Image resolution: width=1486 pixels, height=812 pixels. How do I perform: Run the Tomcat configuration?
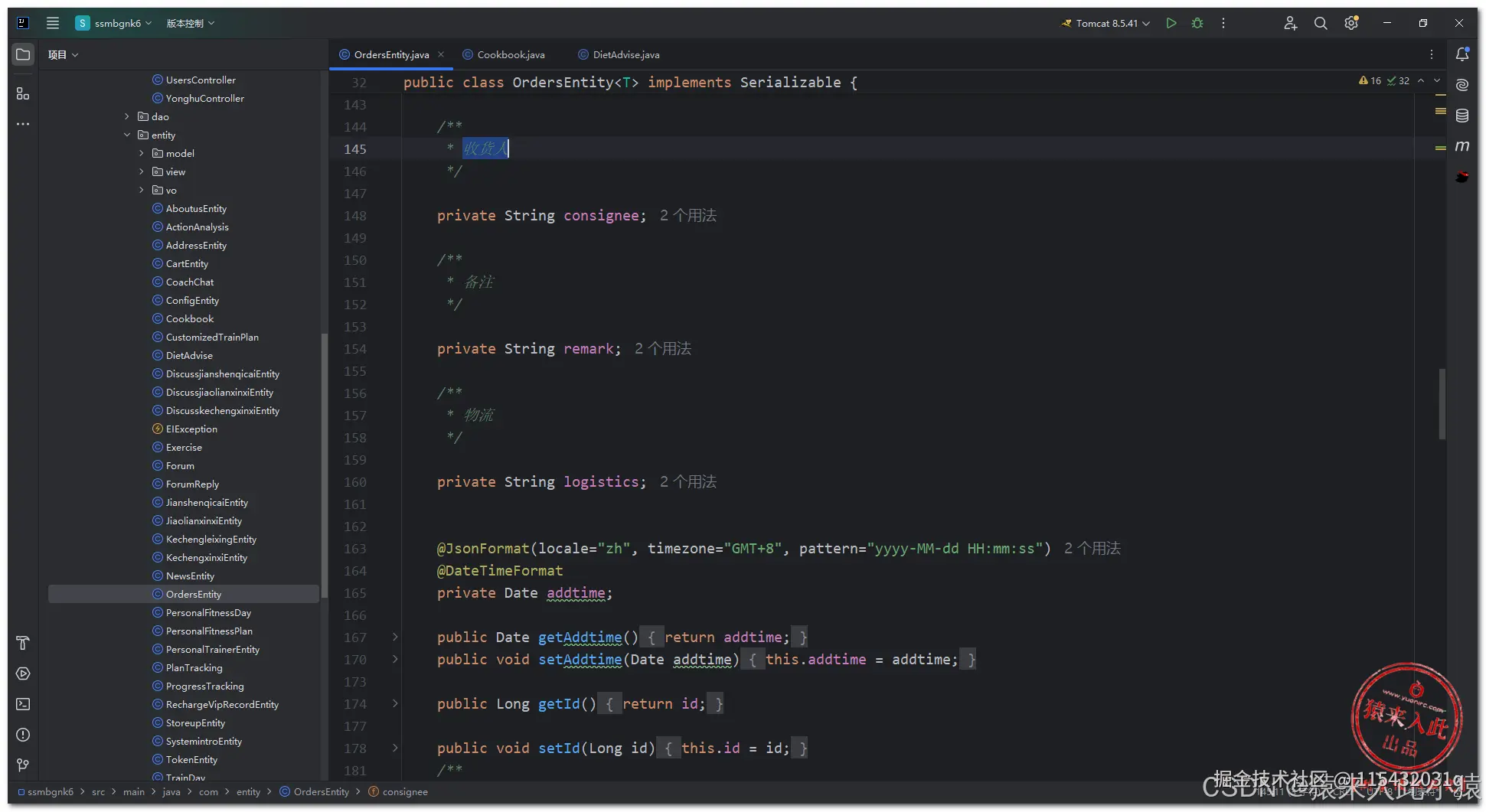(x=1171, y=23)
